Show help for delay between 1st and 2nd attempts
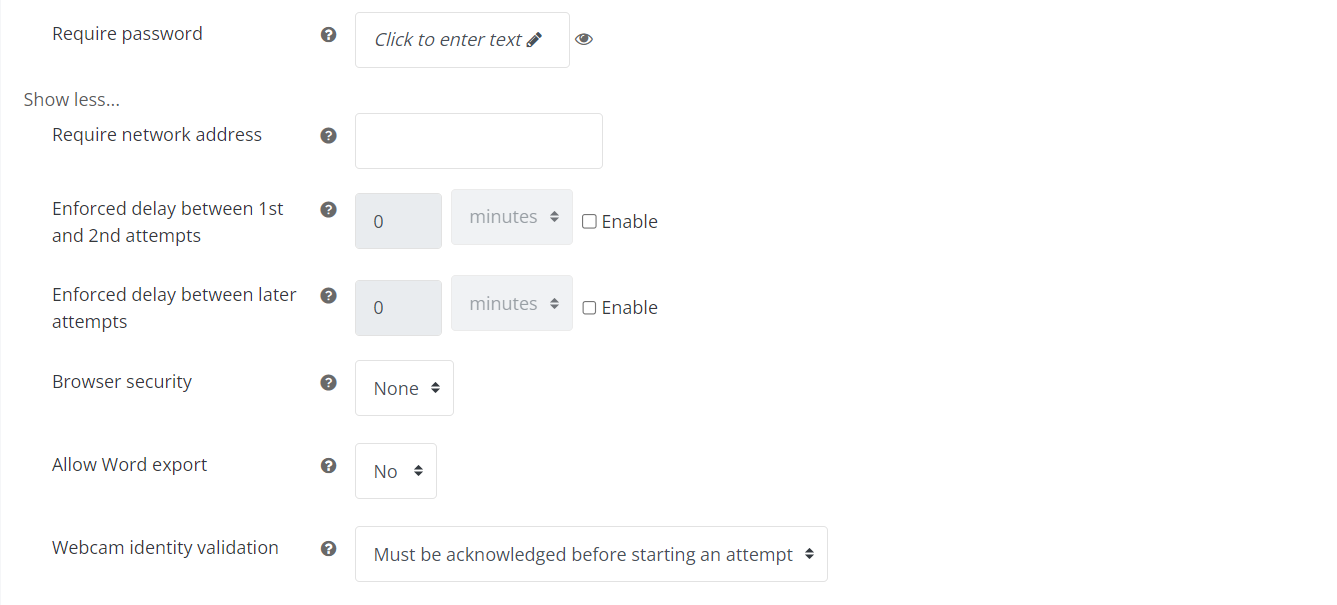This screenshot has height=605, width=1337. tap(328, 210)
